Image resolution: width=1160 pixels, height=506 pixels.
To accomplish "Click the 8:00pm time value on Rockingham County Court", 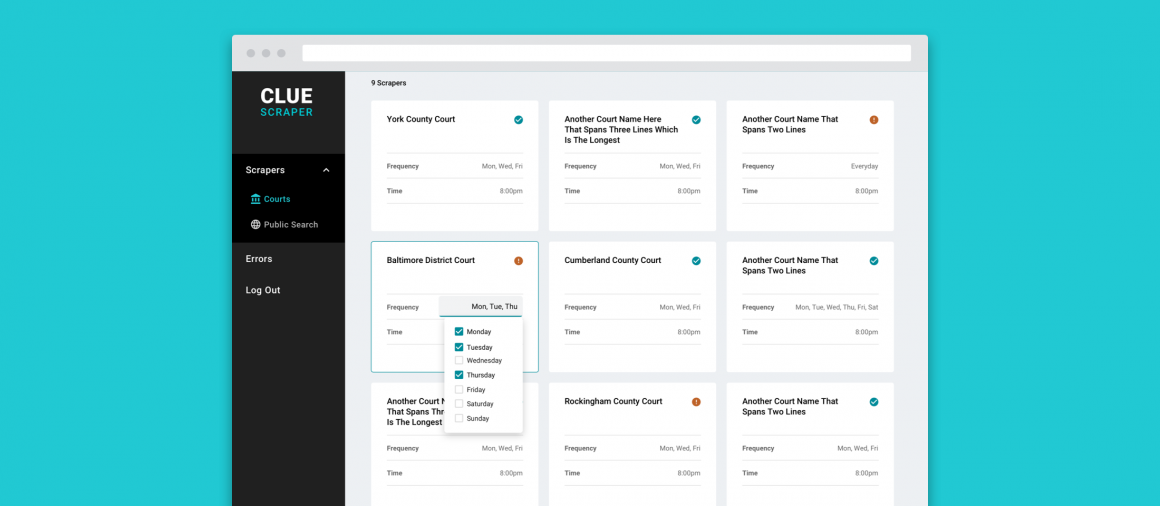I will click(689, 473).
